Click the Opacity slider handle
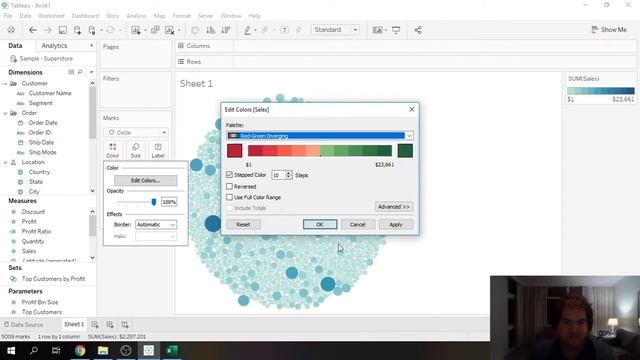 (154, 202)
